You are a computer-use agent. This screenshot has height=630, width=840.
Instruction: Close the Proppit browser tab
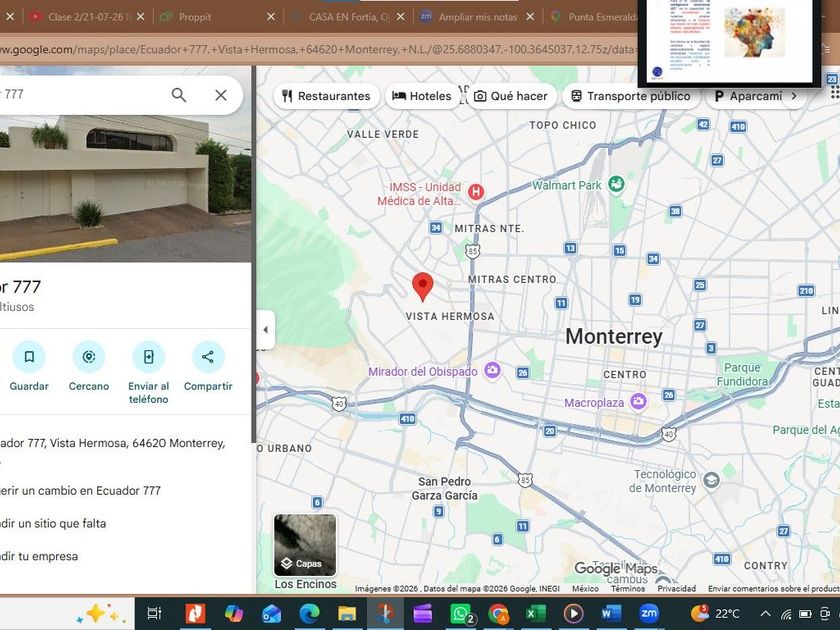[x=271, y=17]
